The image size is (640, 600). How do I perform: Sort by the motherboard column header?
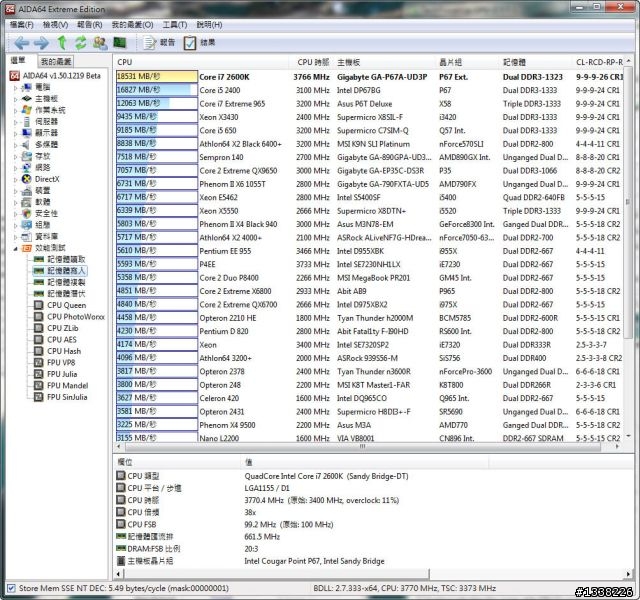tap(385, 62)
